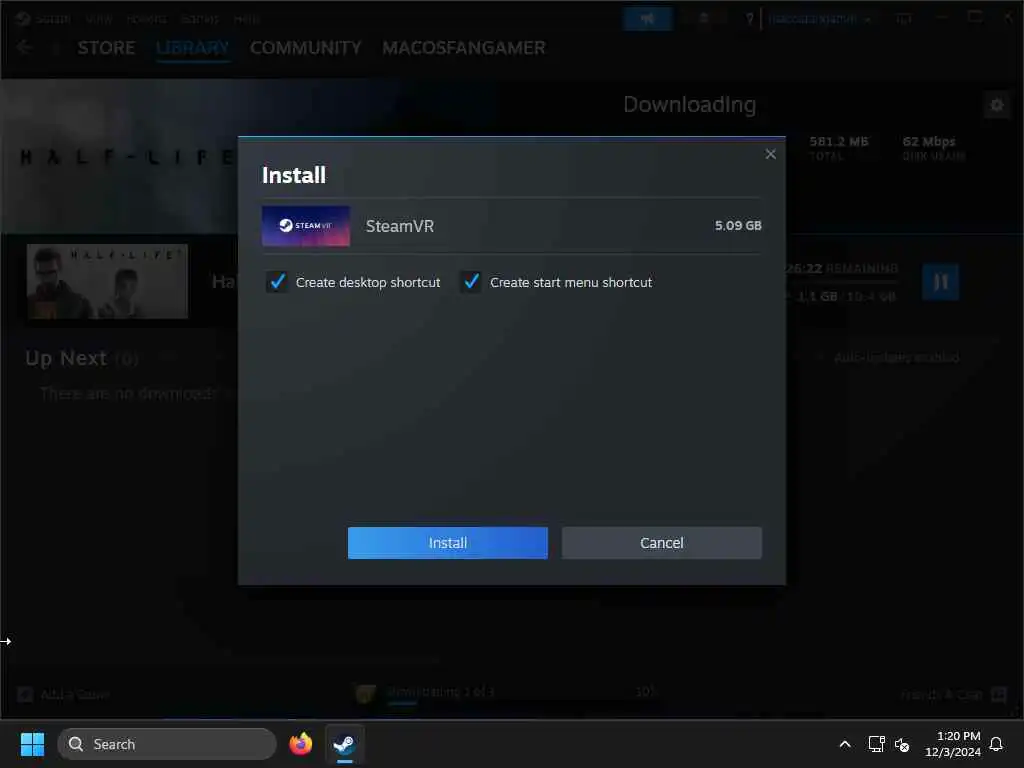Image resolution: width=1024 pixels, height=768 pixels.
Task: Uncheck Create desktop shortcut
Action: point(278,282)
